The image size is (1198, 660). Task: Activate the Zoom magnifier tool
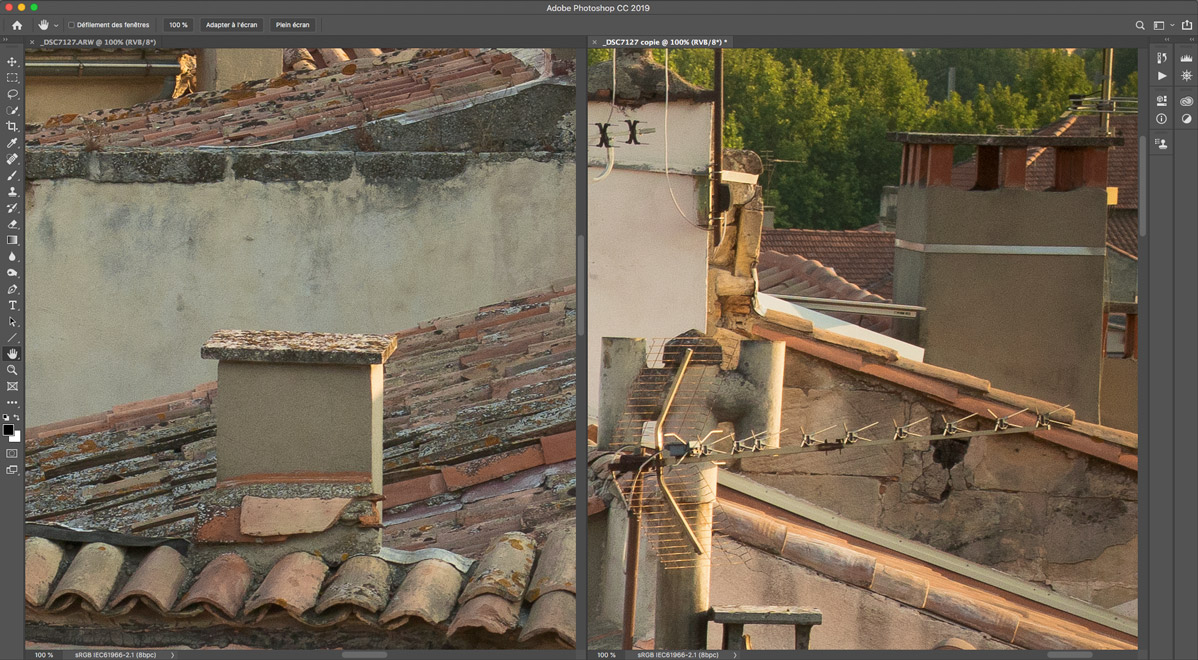click(x=13, y=370)
